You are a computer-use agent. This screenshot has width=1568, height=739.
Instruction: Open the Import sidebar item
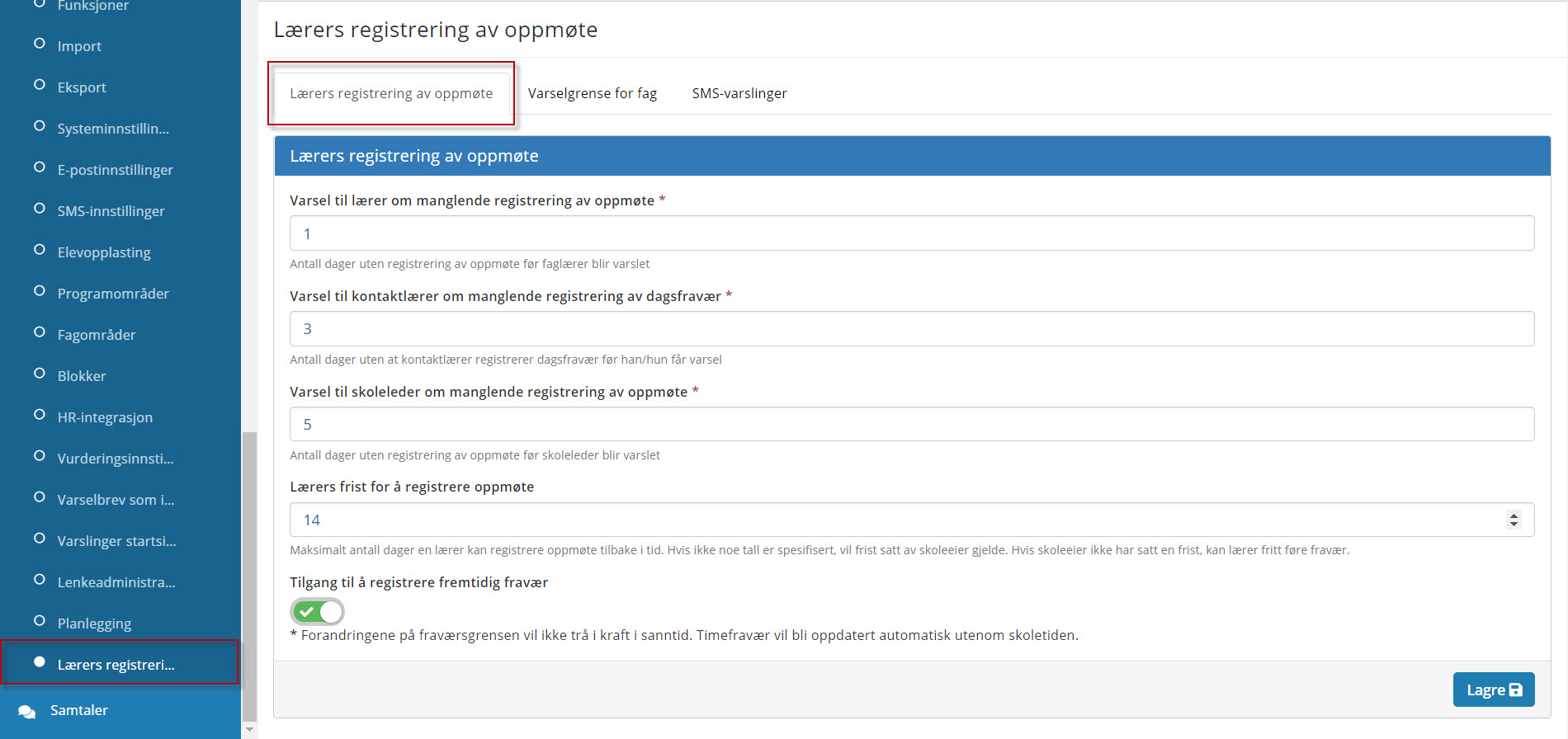[x=79, y=46]
